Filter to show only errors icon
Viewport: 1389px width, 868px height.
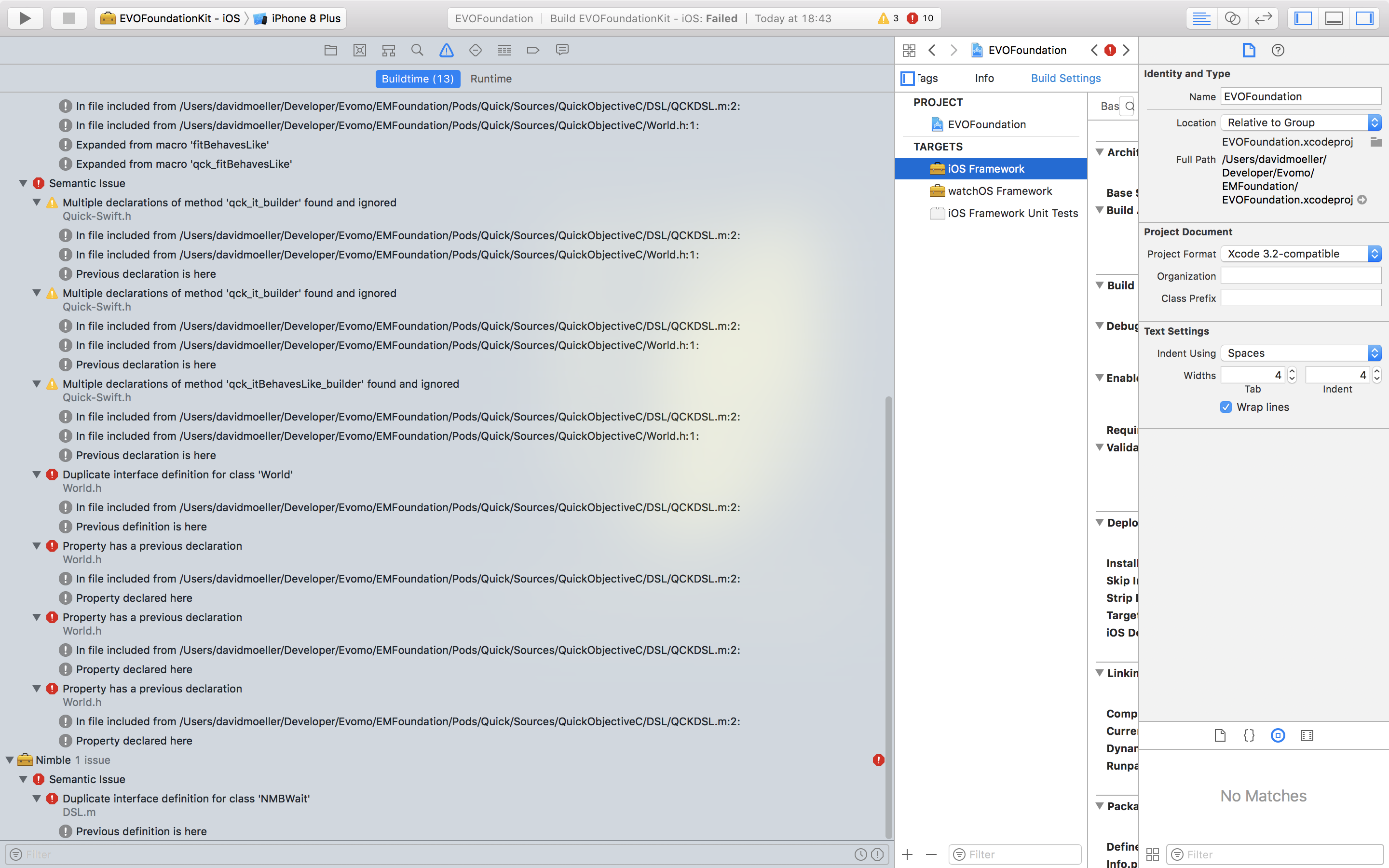pos(878,854)
